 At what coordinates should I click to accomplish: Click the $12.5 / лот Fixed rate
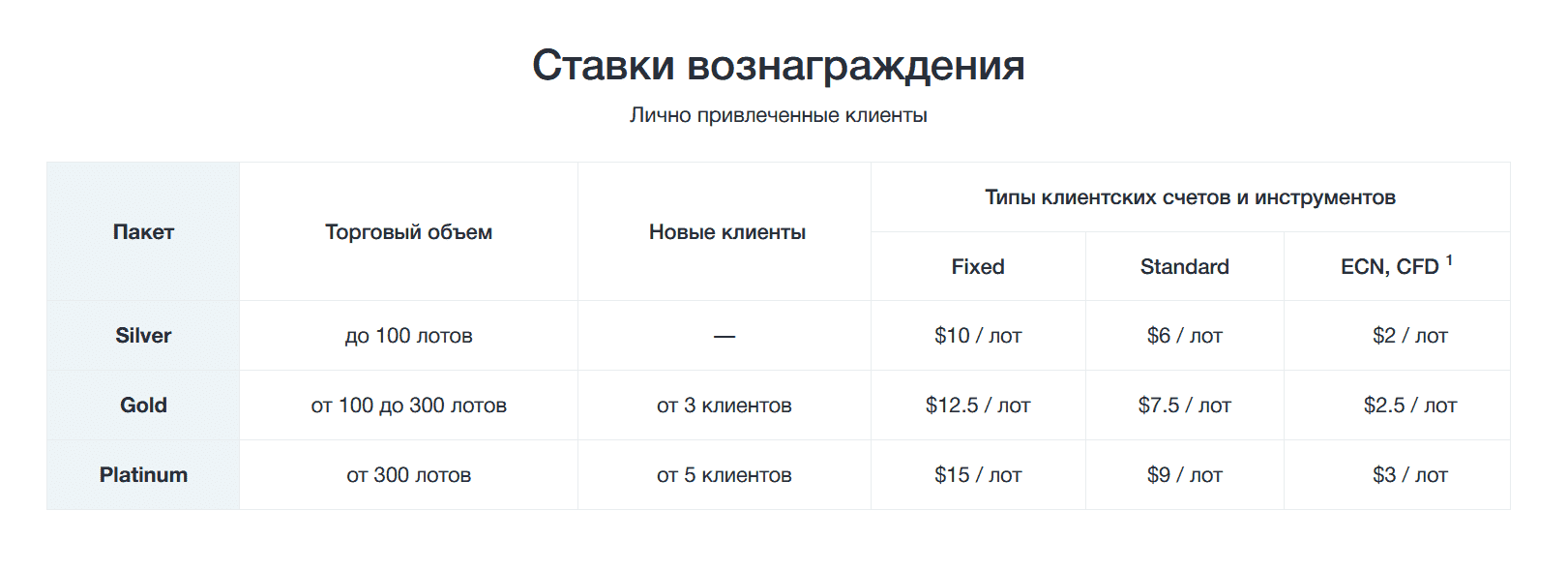[x=978, y=406]
